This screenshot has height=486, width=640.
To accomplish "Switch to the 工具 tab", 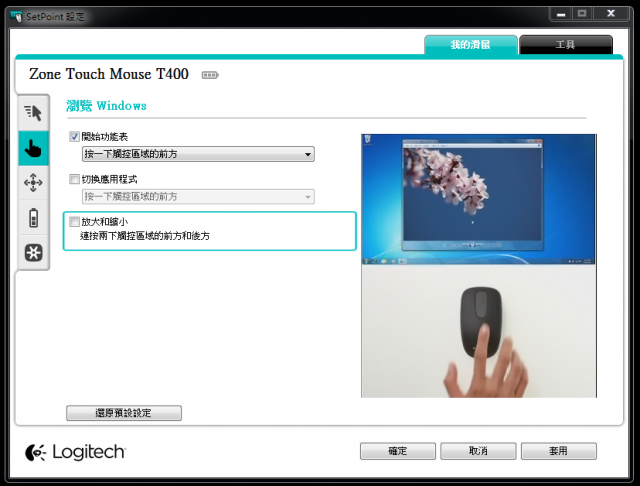I will [566, 44].
